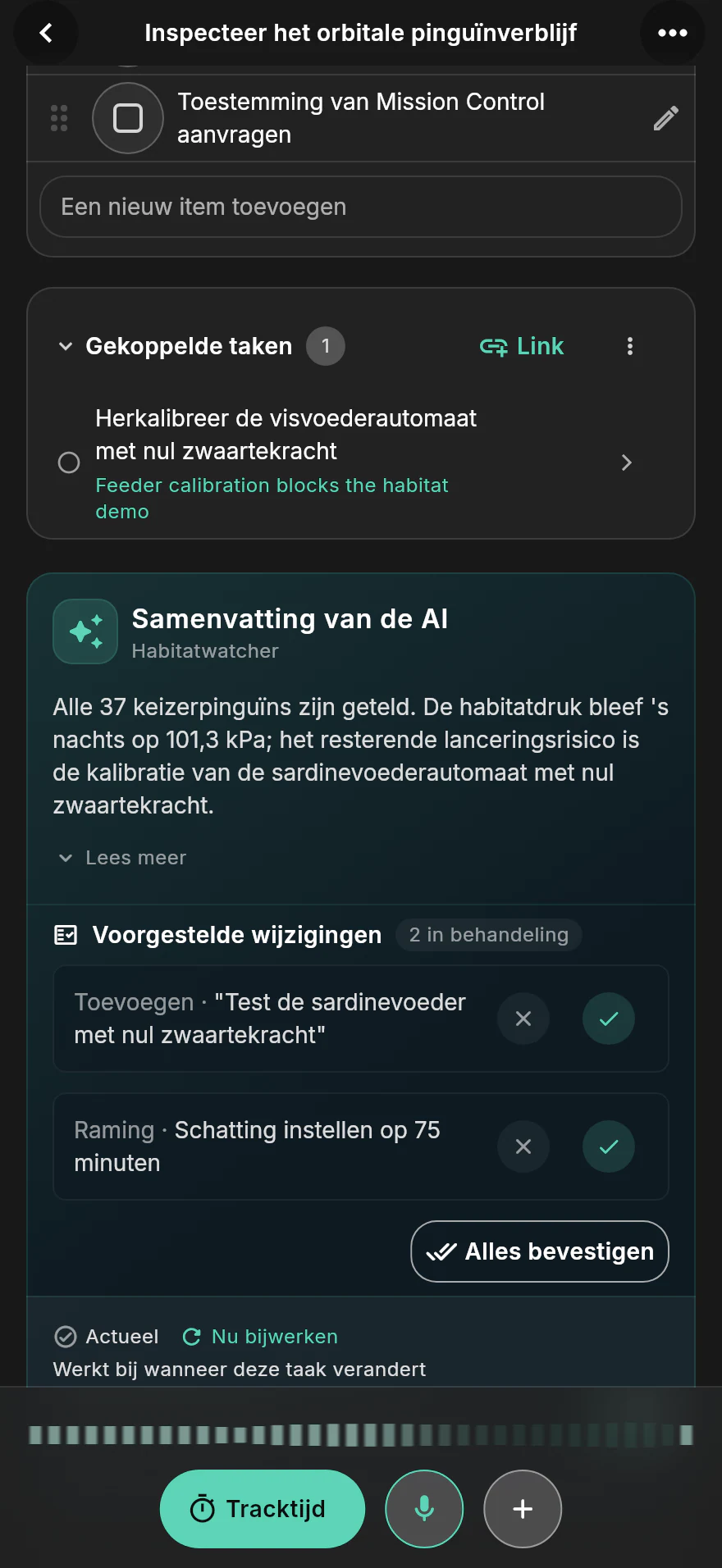This screenshot has width=722, height=1568.
Task: Accept the Test de sardinevoeder suggestion
Action: click(609, 1019)
